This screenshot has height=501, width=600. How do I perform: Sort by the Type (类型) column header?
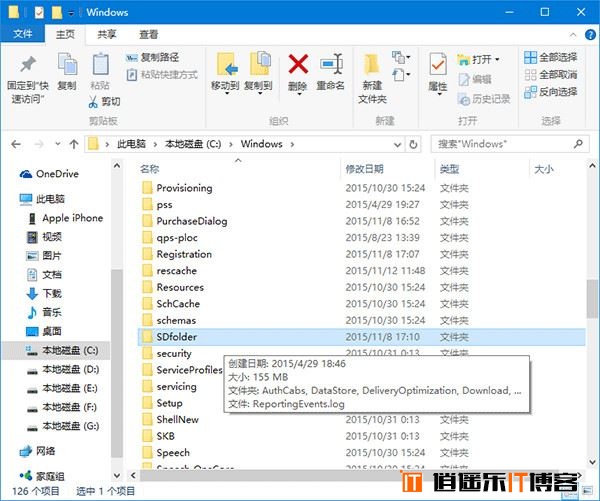tap(449, 169)
